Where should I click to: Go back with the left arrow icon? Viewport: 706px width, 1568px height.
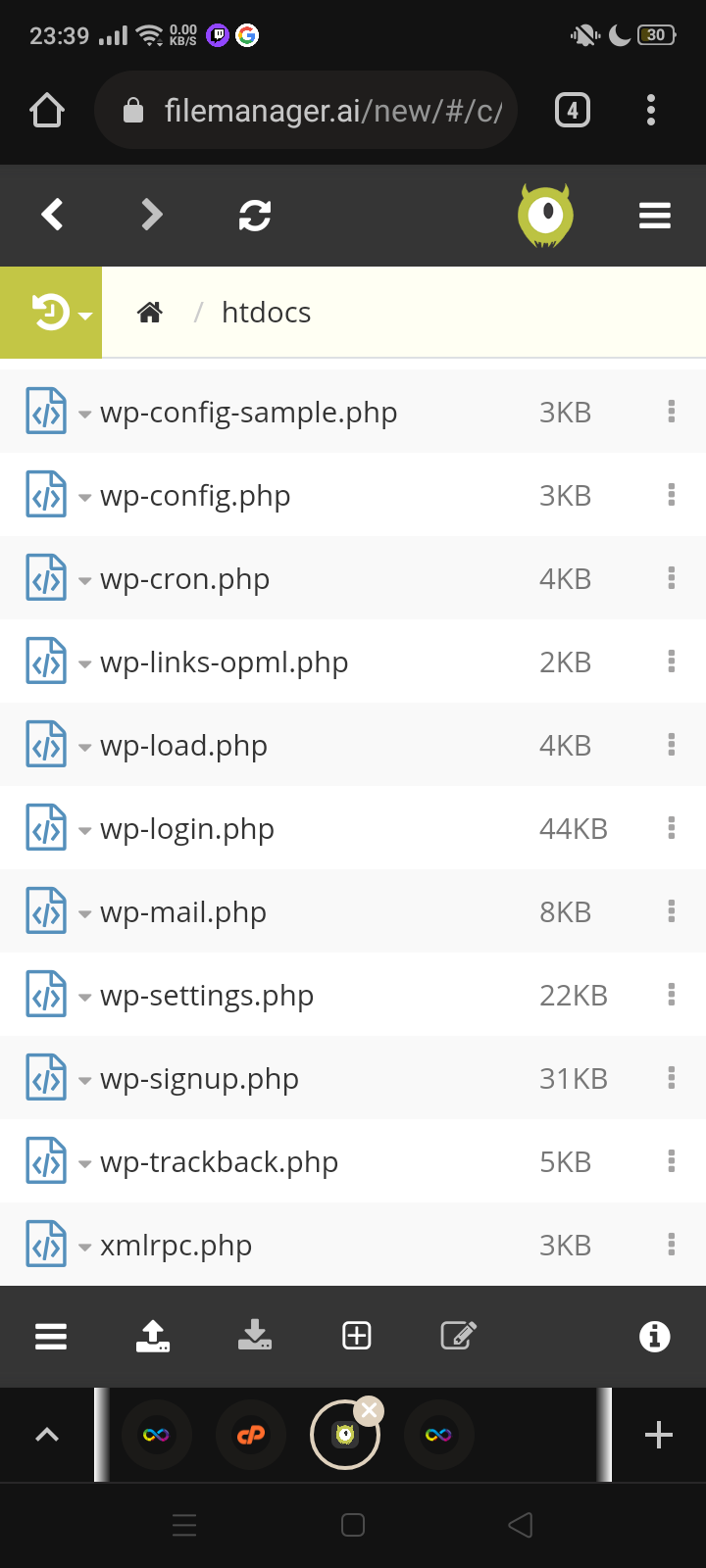pos(53,215)
